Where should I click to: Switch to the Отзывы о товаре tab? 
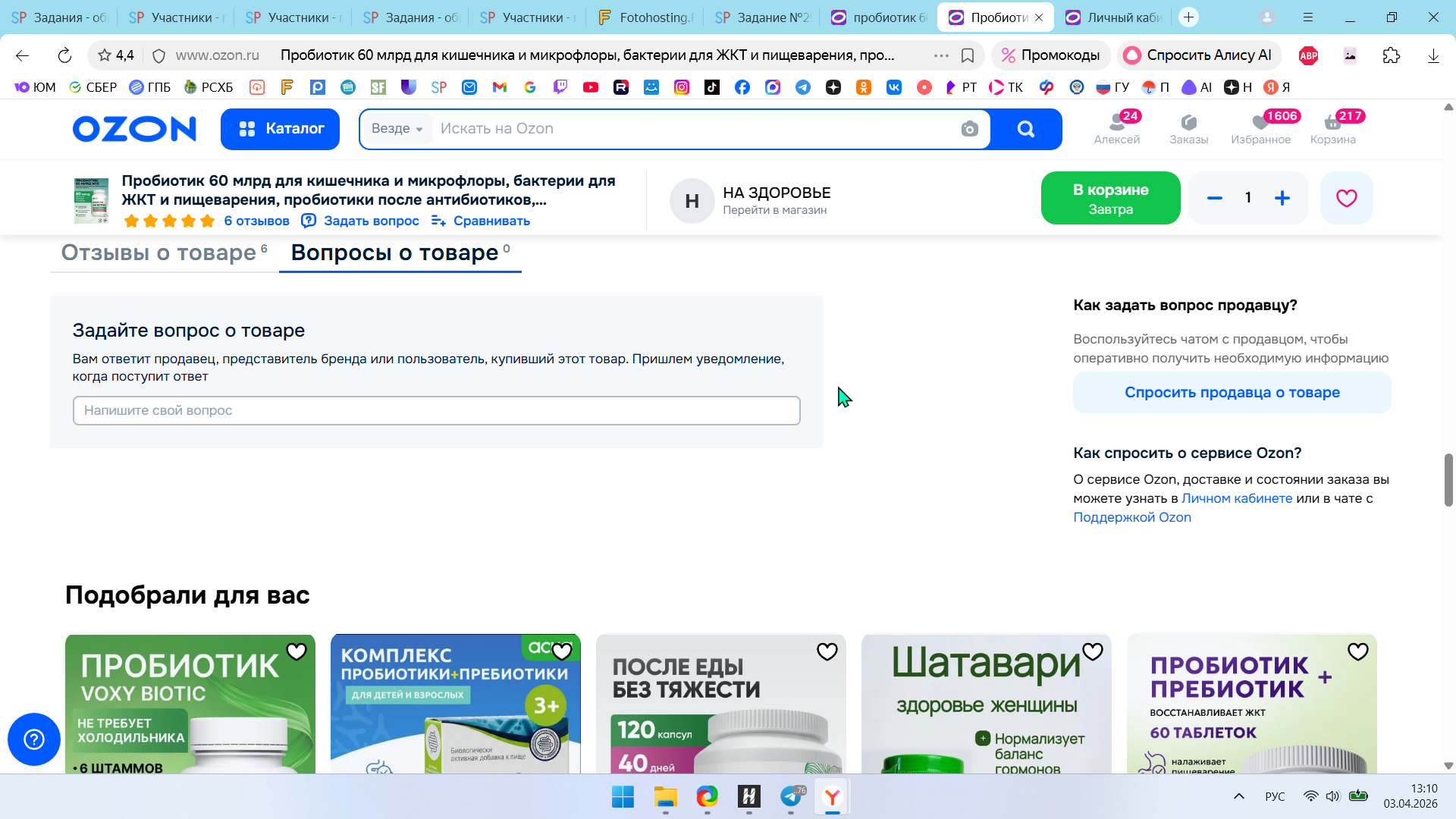tap(159, 253)
